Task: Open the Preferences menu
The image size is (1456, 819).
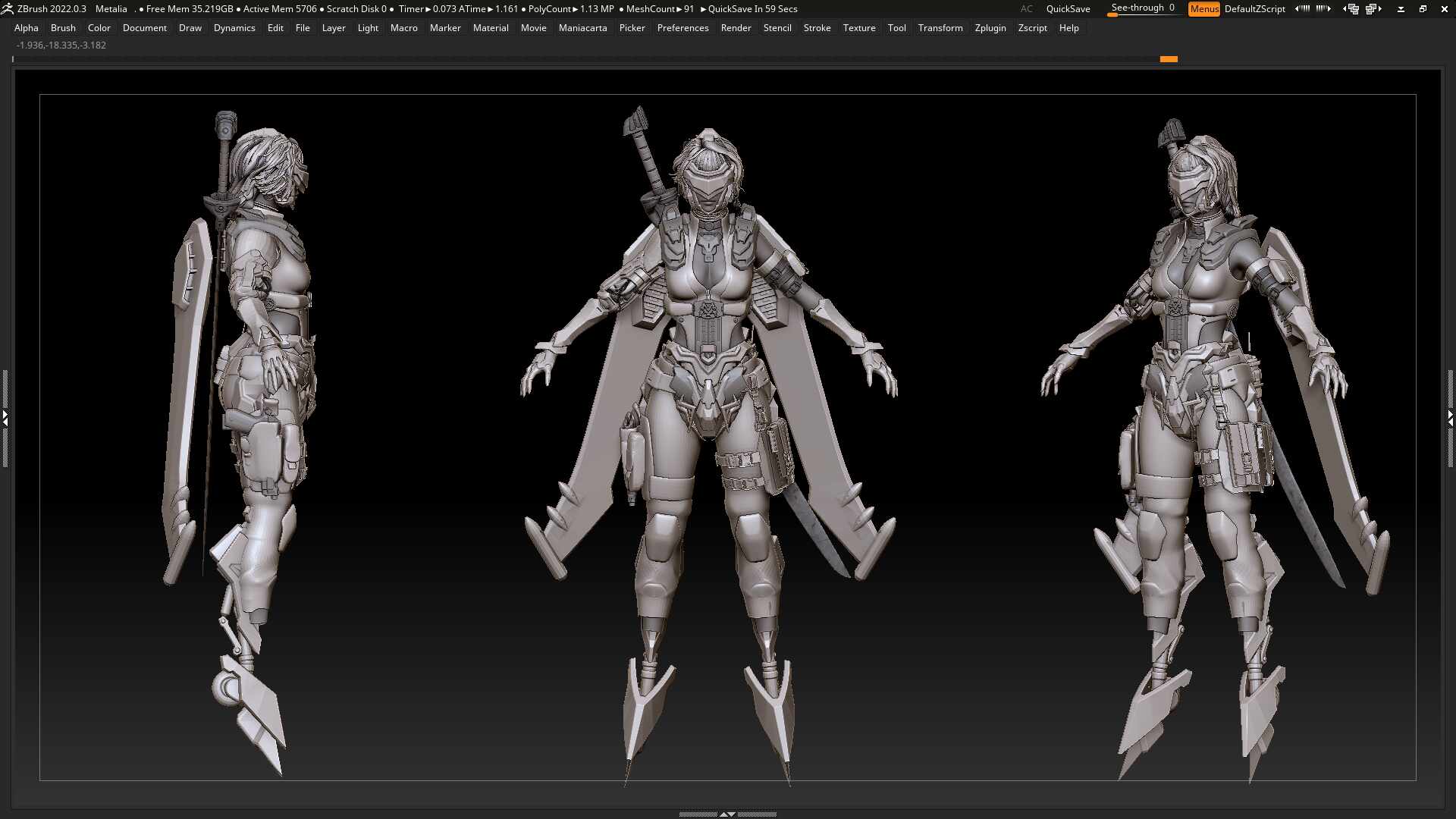Action: tap(682, 28)
